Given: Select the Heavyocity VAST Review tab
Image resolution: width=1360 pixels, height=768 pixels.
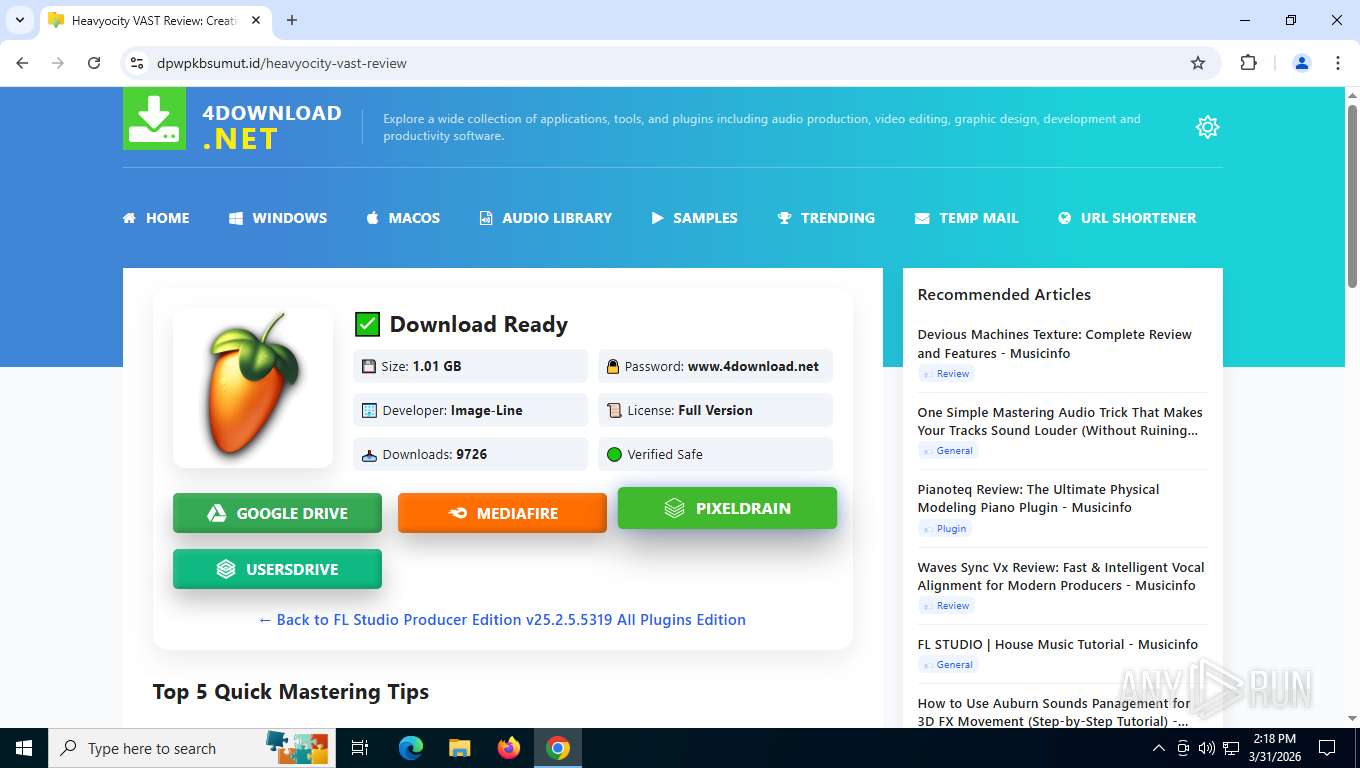Looking at the screenshot, I should pos(155,20).
